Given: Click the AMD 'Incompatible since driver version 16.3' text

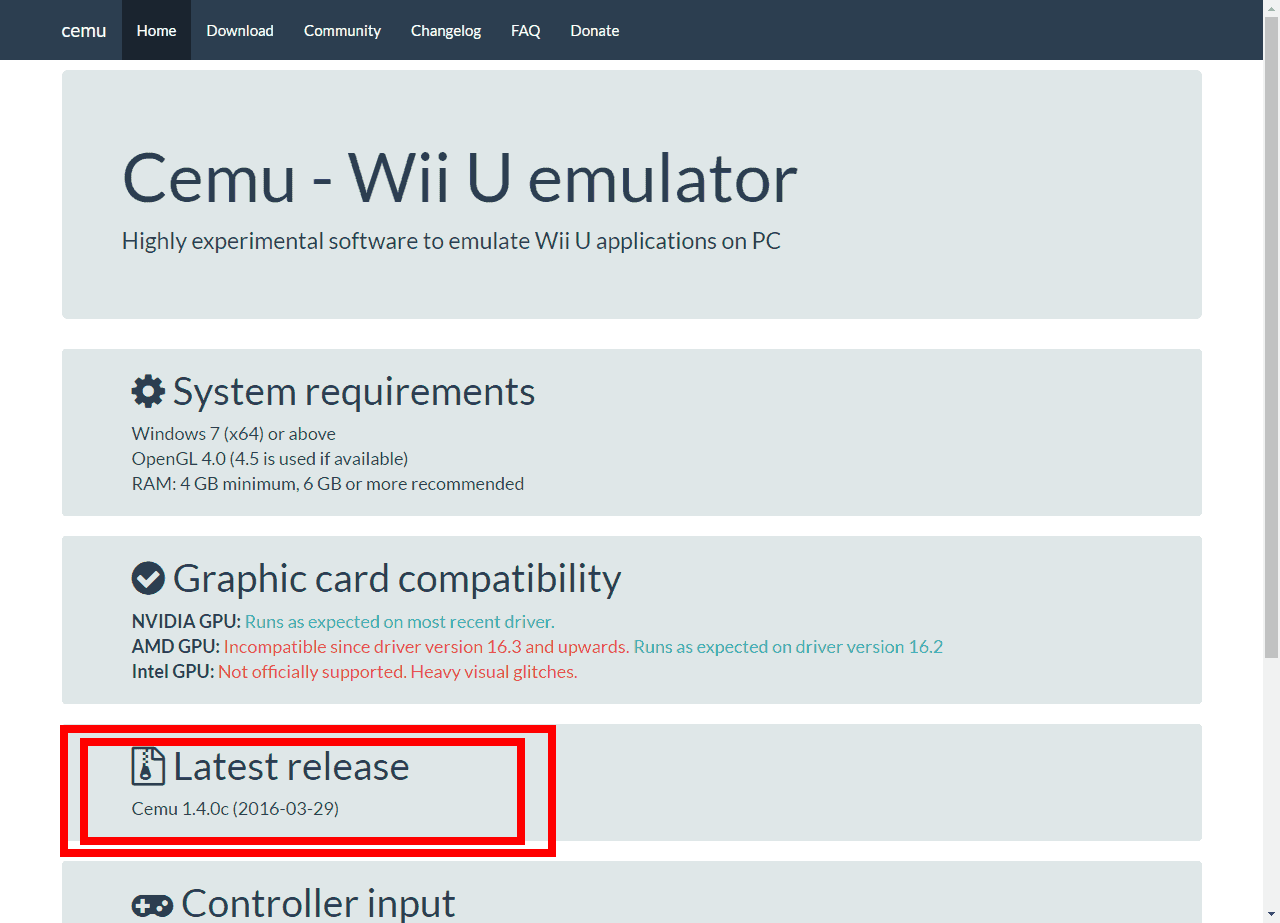Looking at the screenshot, I should click(427, 647).
